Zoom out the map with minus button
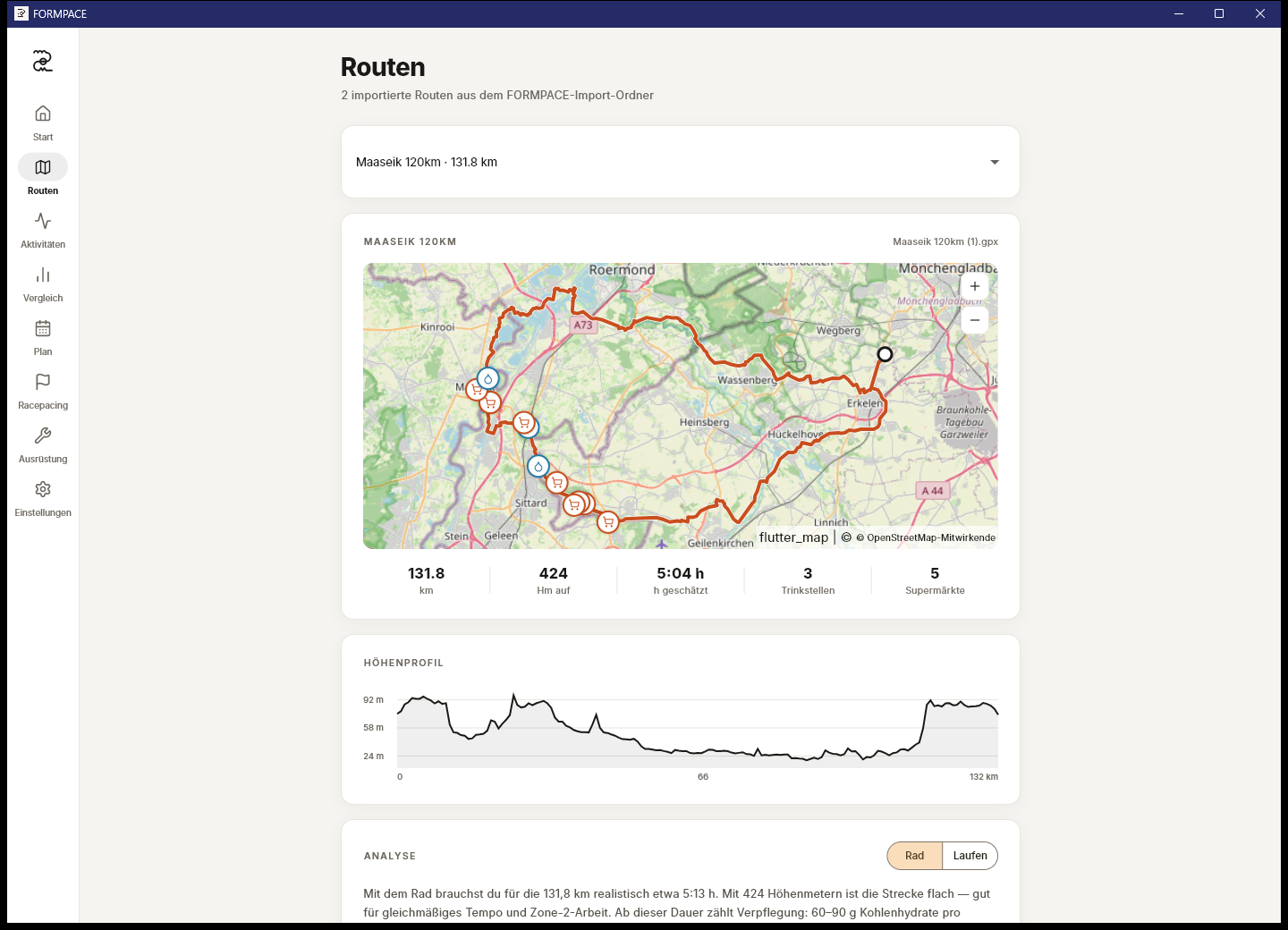 pos(975,320)
